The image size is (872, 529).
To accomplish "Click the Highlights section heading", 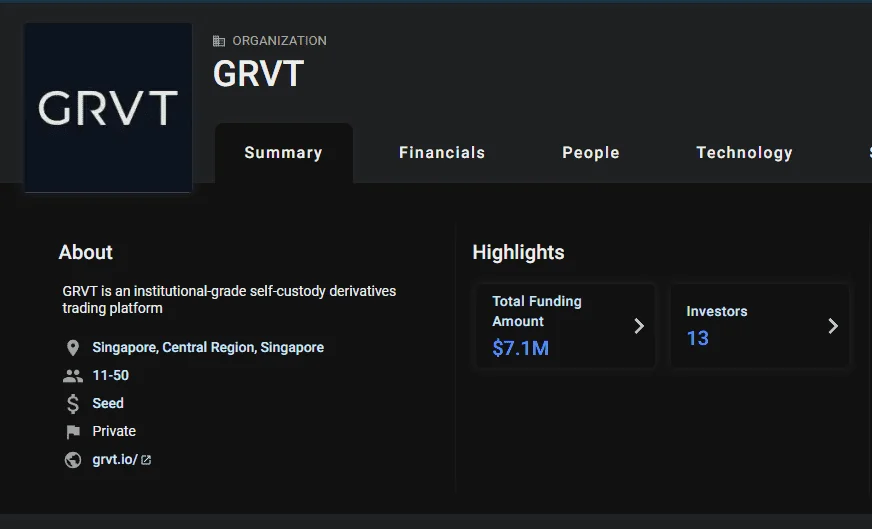I will (x=518, y=253).
